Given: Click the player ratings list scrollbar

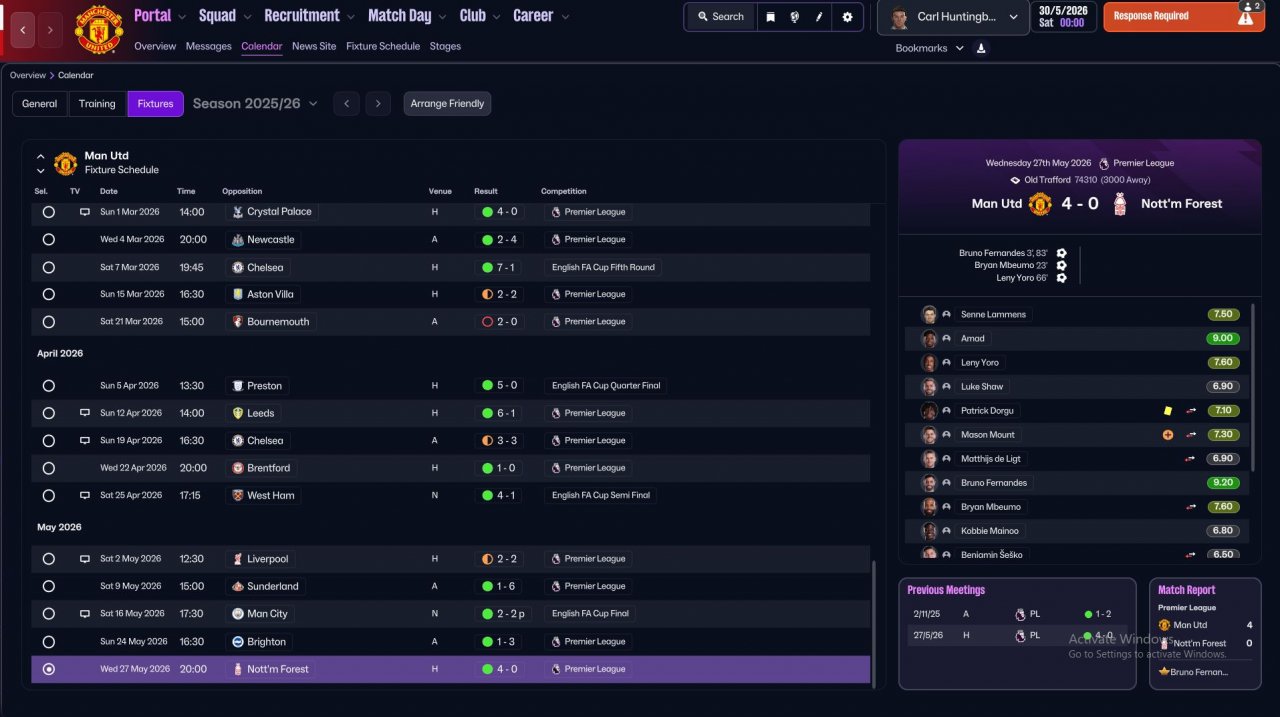Looking at the screenshot, I should click(1253, 385).
